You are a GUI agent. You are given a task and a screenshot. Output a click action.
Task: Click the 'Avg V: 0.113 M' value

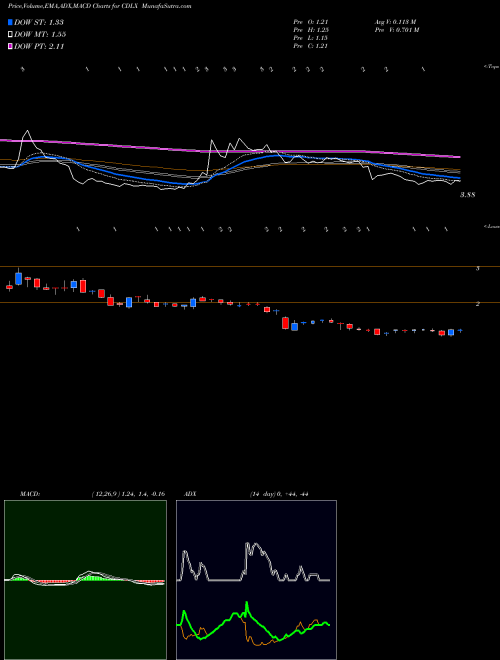[x=395, y=22]
